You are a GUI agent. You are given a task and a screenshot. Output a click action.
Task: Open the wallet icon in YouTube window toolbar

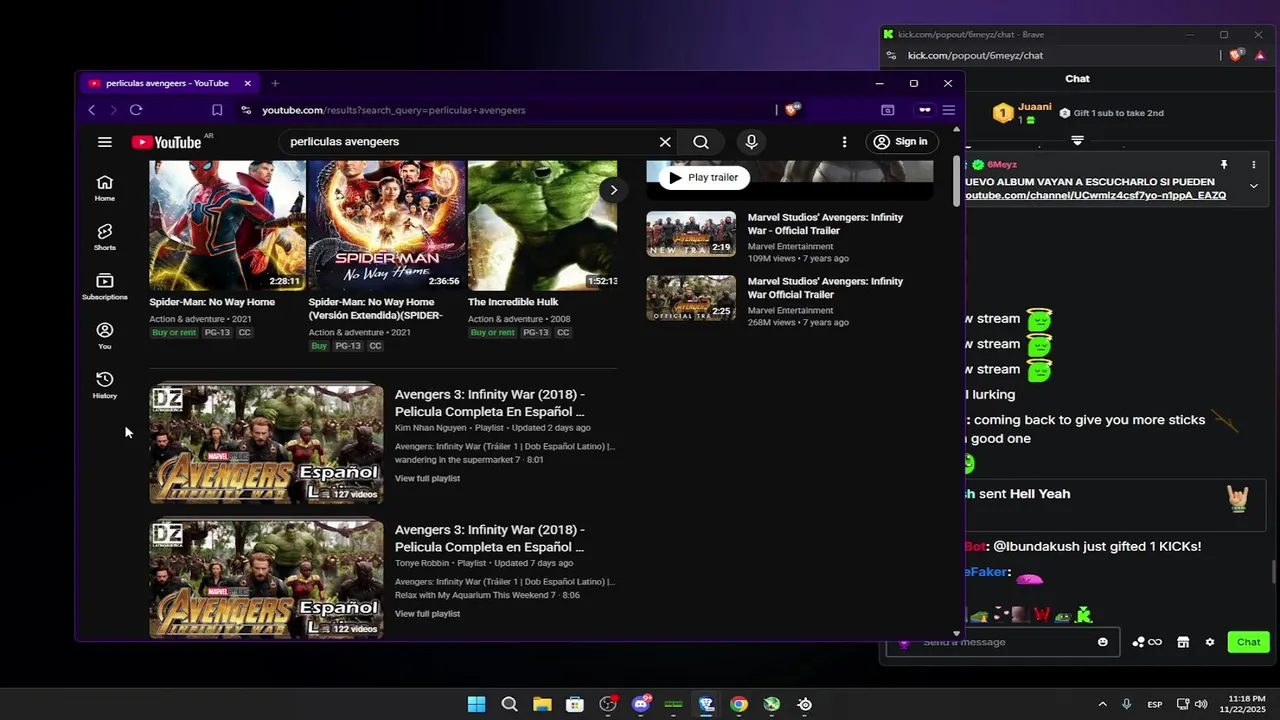887,110
